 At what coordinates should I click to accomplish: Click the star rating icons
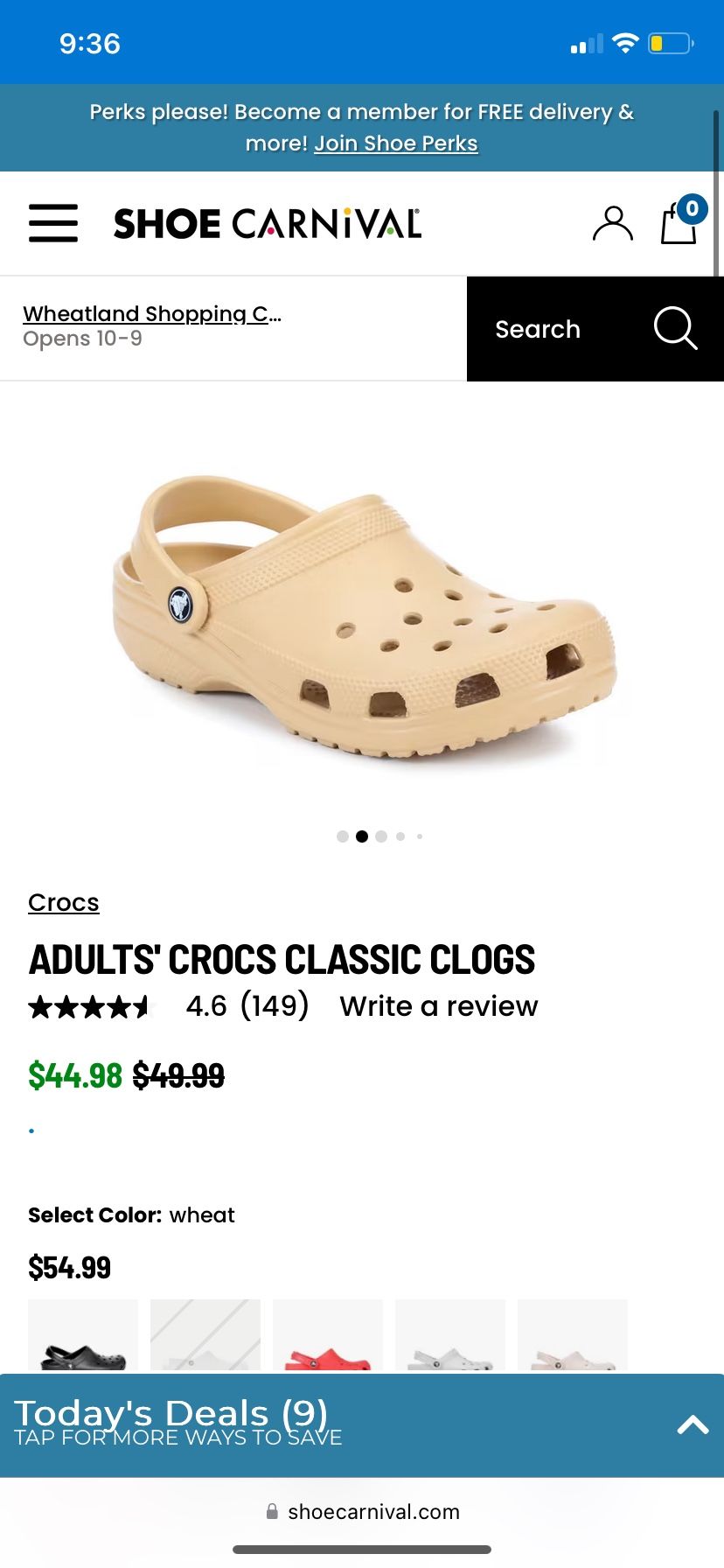tap(90, 1007)
